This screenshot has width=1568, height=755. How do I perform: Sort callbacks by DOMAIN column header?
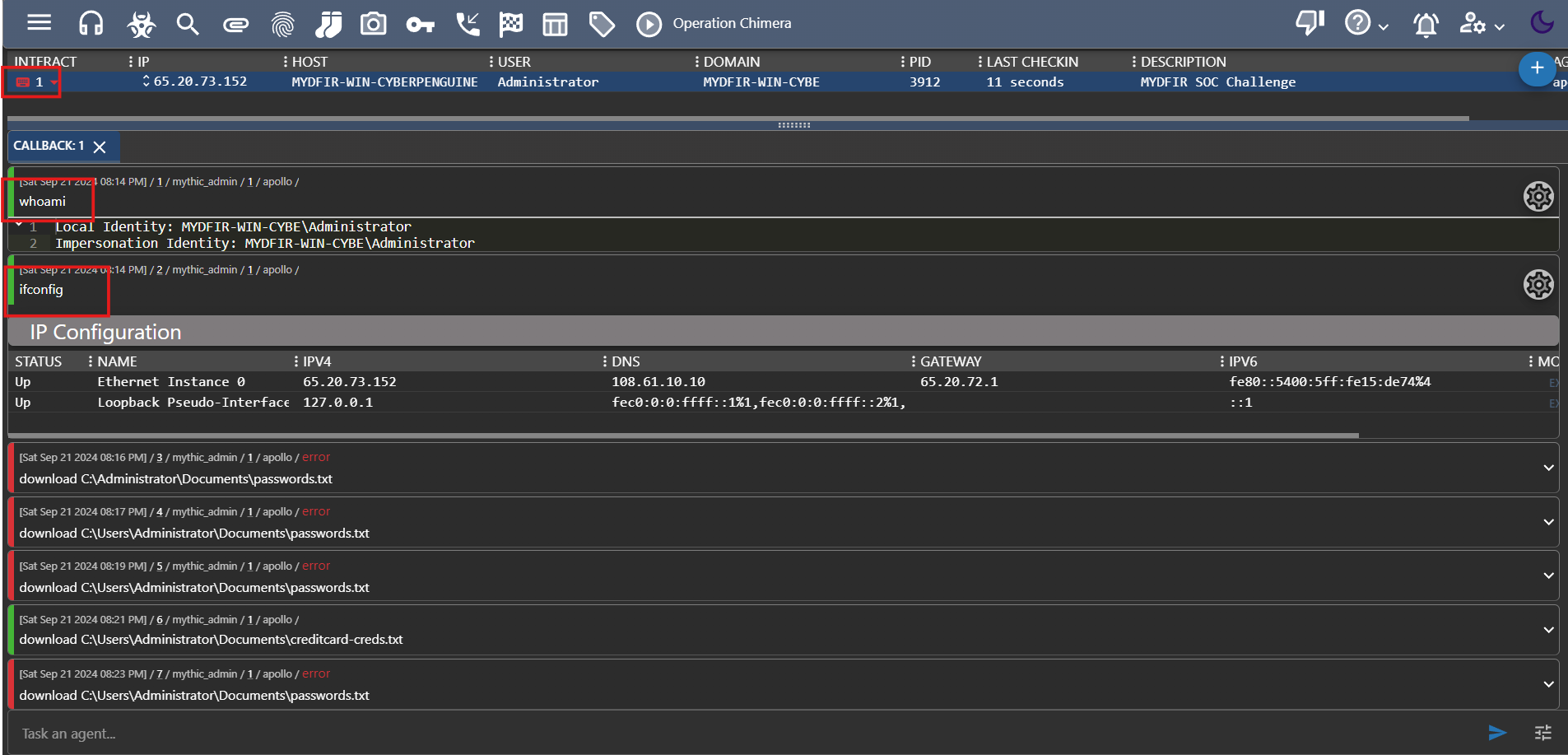pos(732,62)
